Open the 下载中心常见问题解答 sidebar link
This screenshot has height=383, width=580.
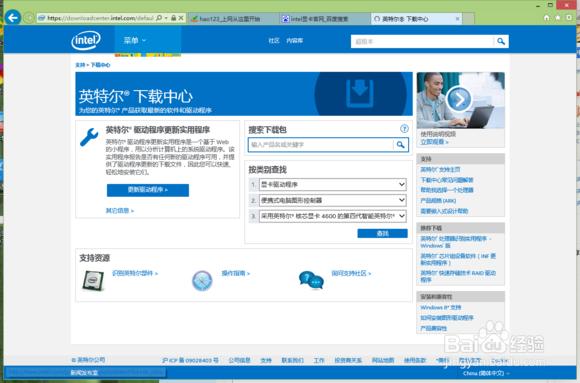447,180
